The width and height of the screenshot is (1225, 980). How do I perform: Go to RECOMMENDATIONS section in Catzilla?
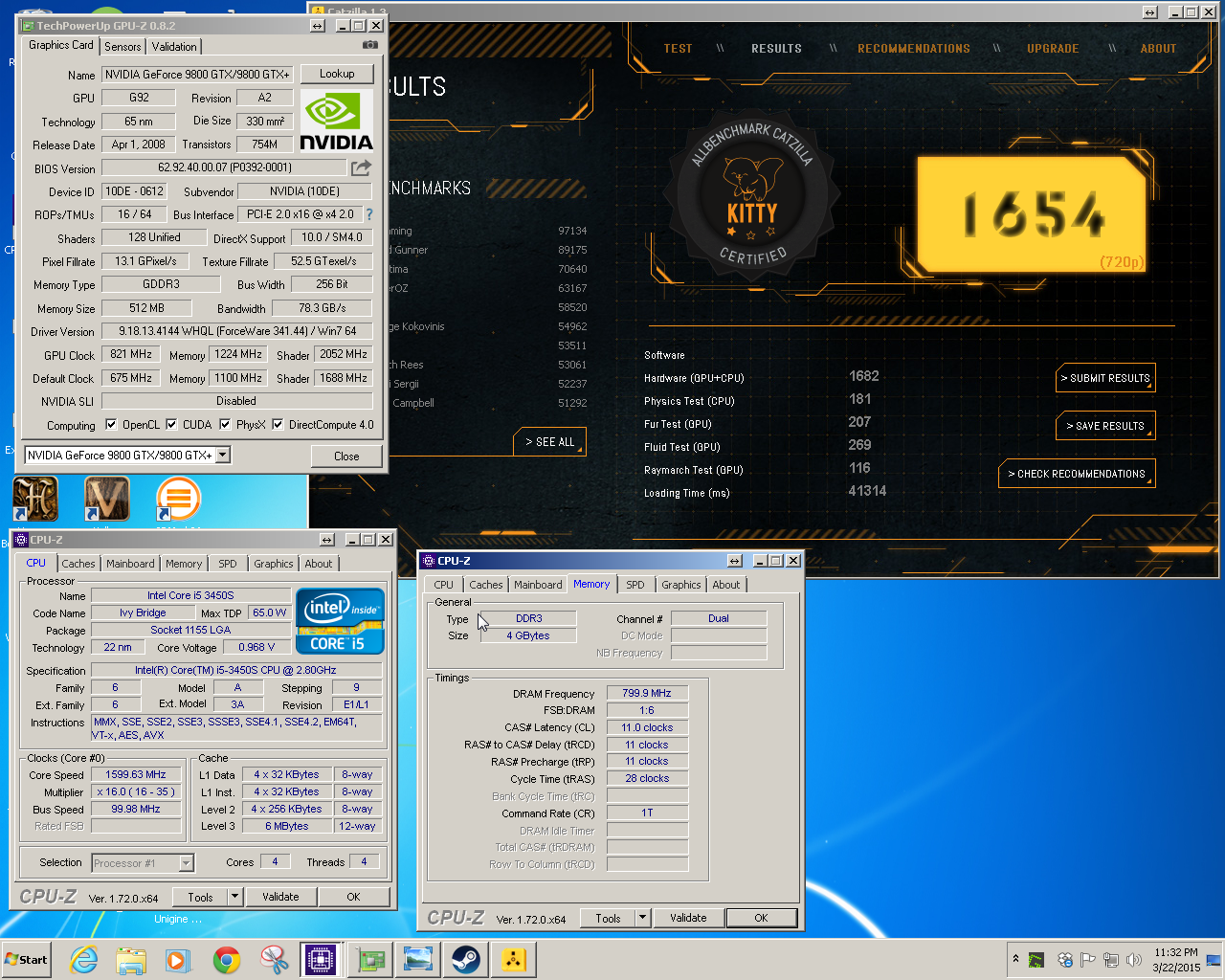click(914, 49)
